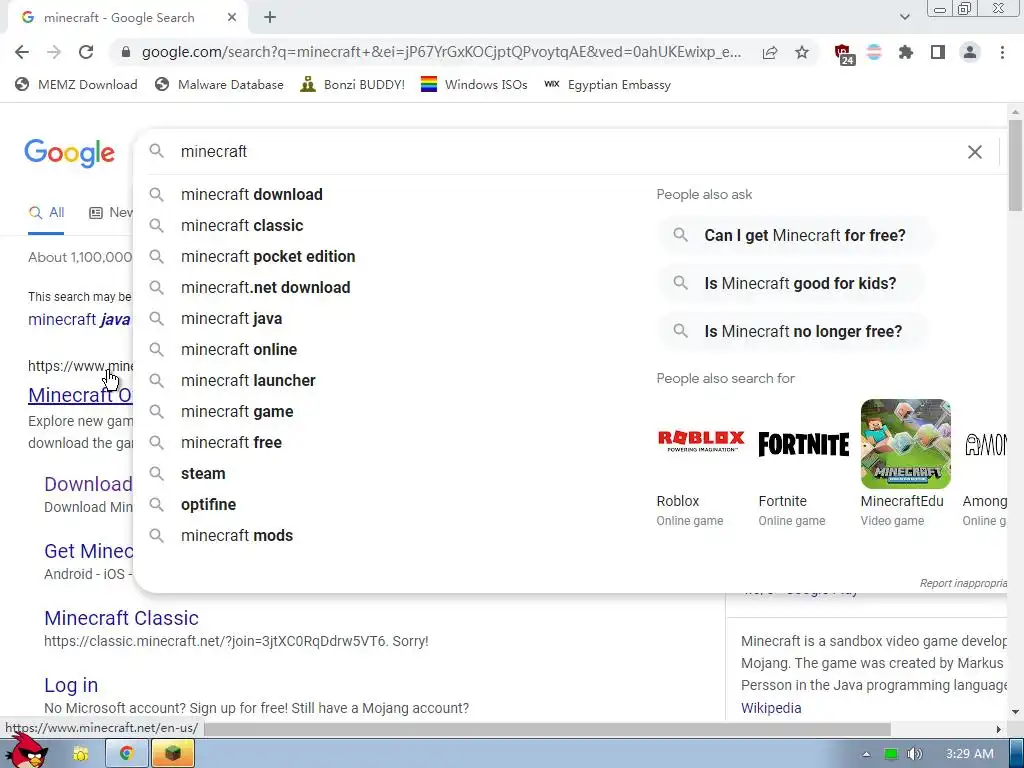Open a new browser tab
This screenshot has height=768, width=1024.
[x=270, y=18]
